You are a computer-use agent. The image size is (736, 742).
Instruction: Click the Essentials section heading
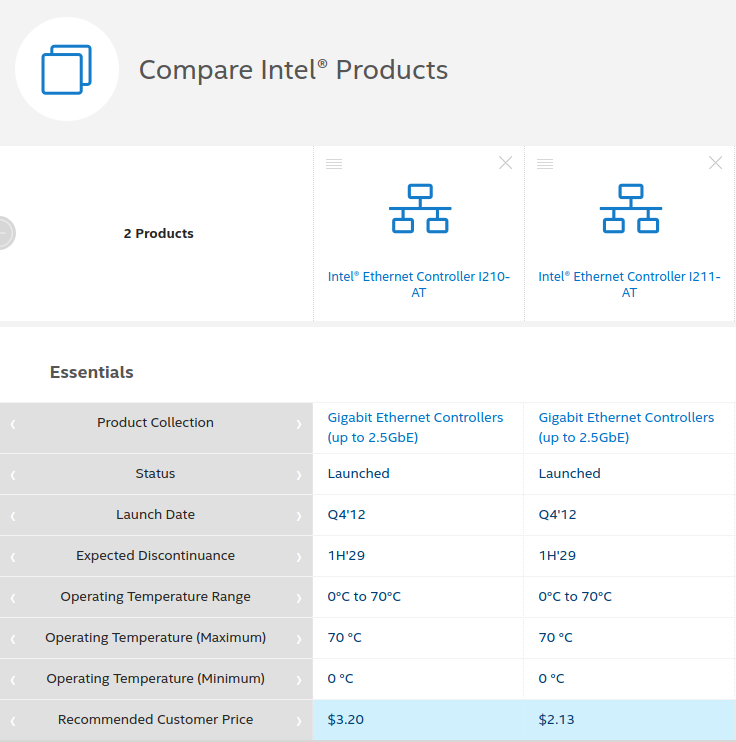point(92,372)
